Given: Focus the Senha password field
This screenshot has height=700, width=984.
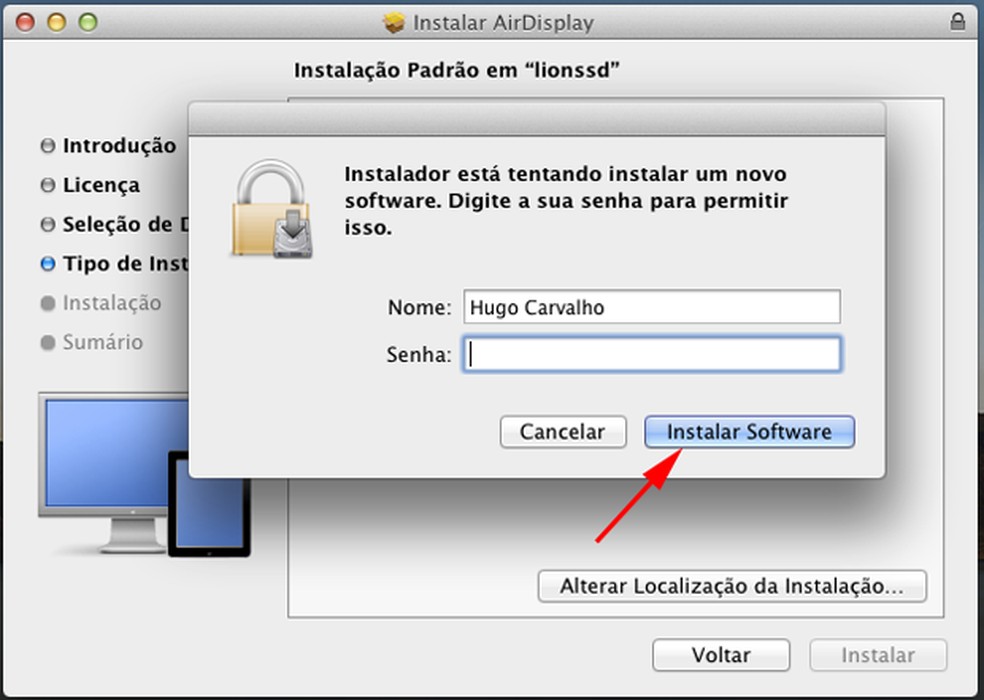Looking at the screenshot, I should pyautogui.click(x=652, y=355).
